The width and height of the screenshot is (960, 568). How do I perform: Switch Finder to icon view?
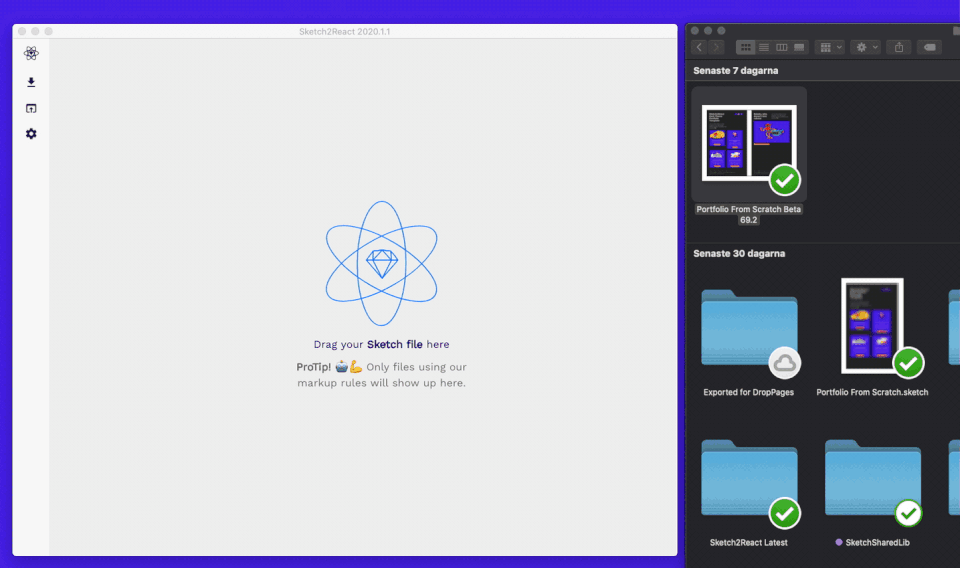coord(746,47)
